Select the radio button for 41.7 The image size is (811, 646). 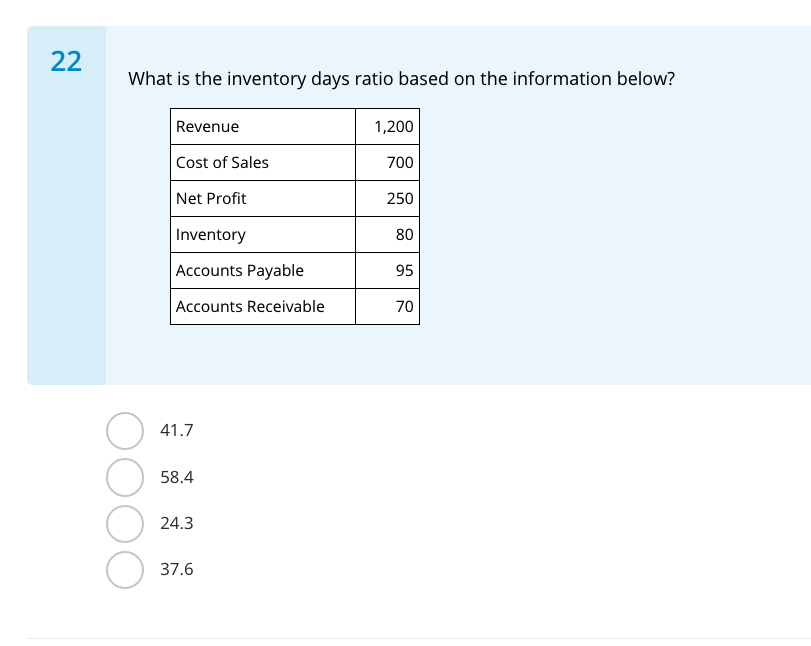125,431
